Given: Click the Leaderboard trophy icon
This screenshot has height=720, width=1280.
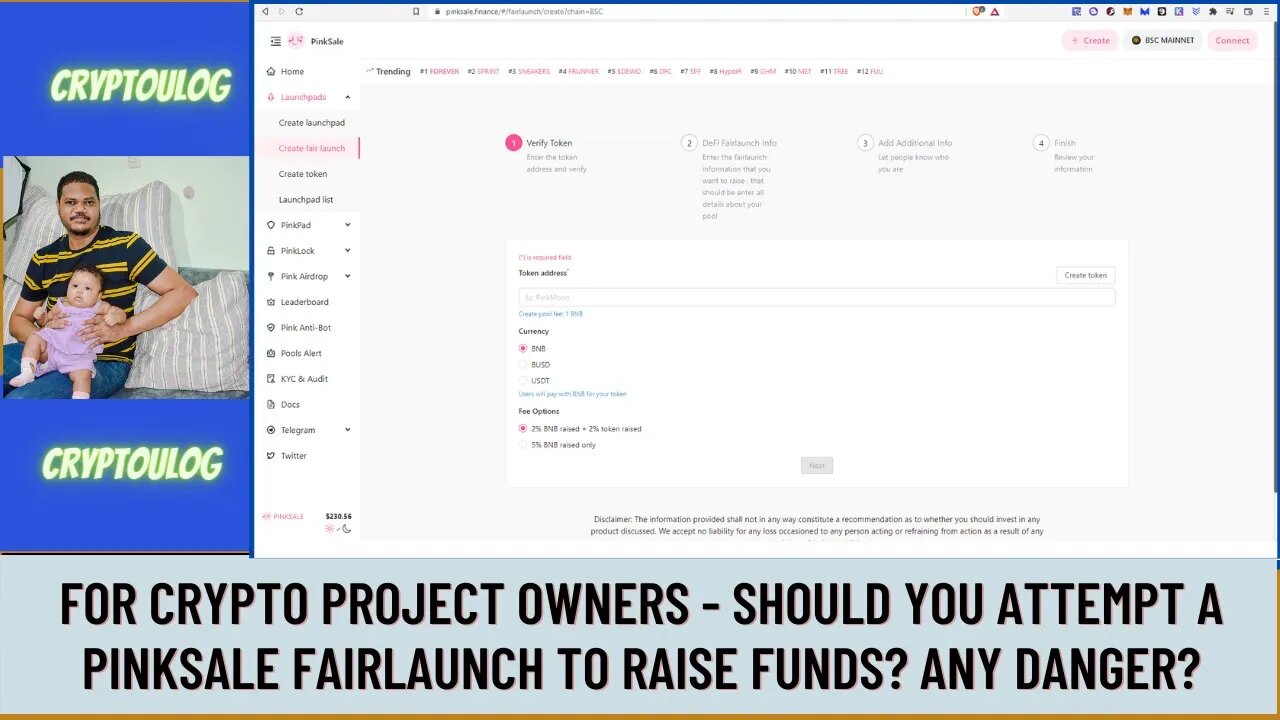Looking at the screenshot, I should 271,302.
